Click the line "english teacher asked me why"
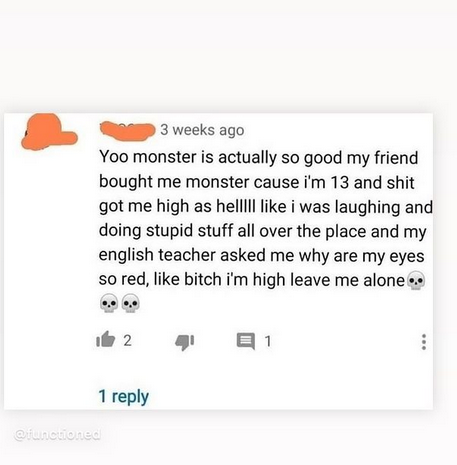The width and height of the screenshot is (457, 465). (x=262, y=255)
